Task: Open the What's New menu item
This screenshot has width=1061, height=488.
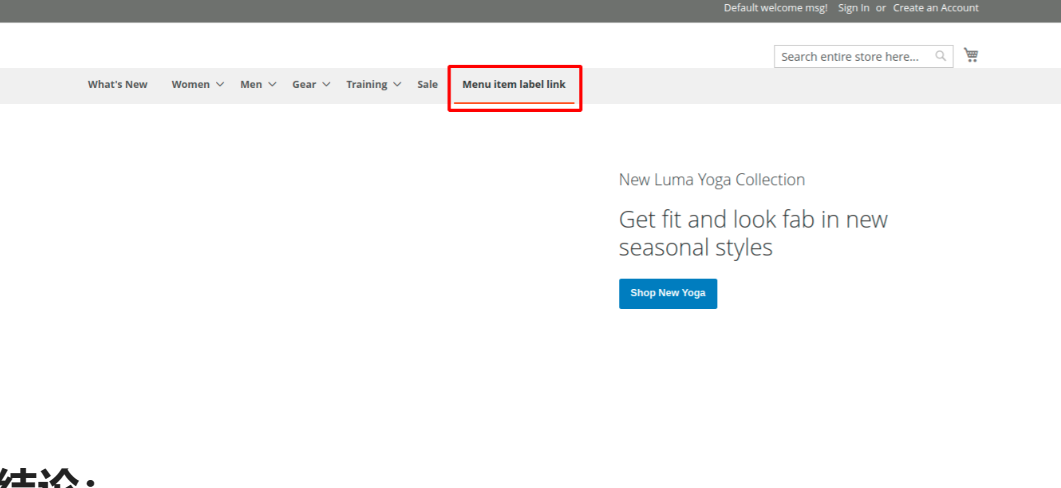Action: coord(117,85)
